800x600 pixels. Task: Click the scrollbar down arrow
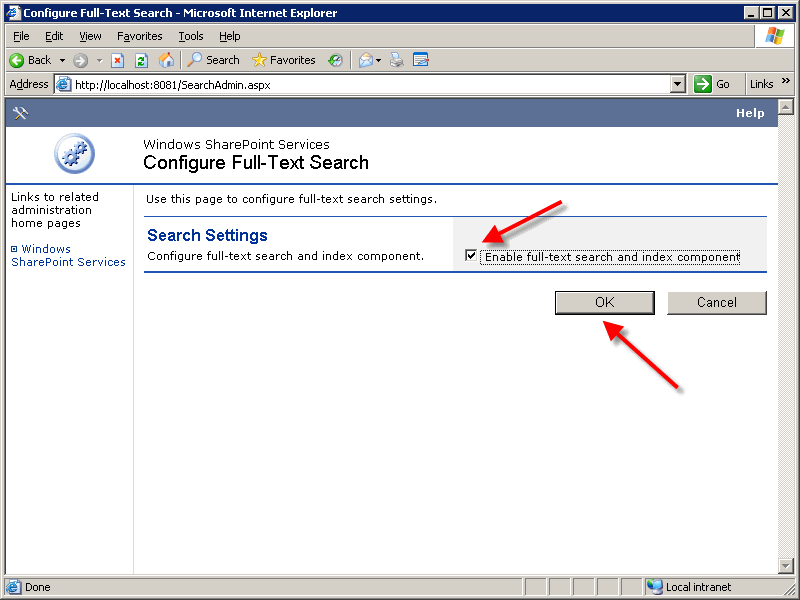[x=786, y=565]
